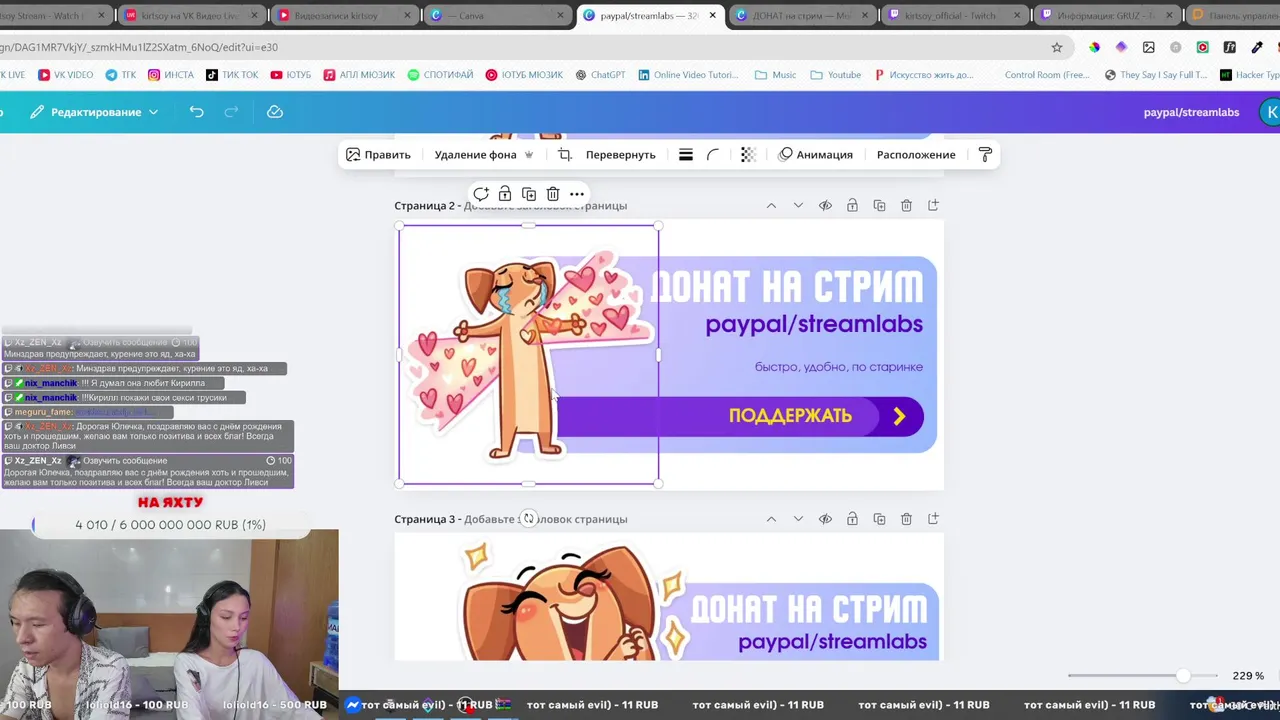
Task: Open the K account avatar
Action: click(1270, 112)
